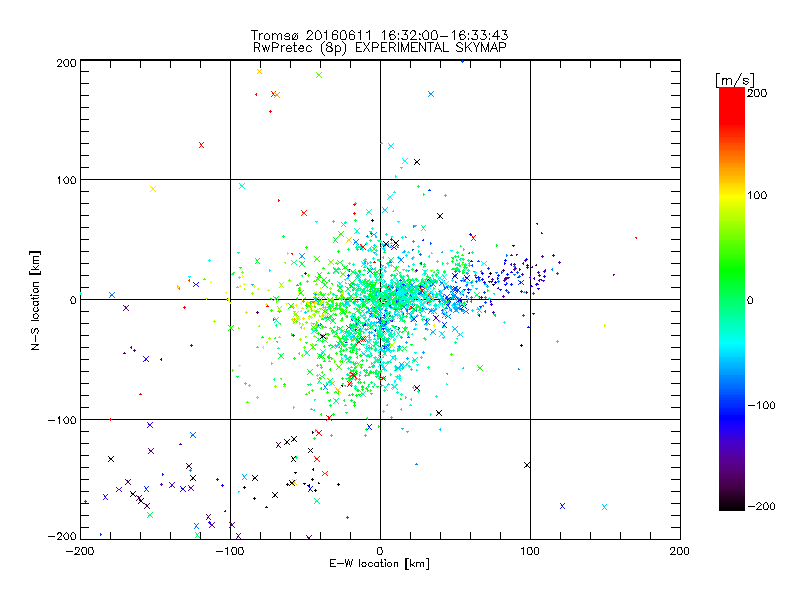Viewport: 800px width, 600px height.
Task: Click the x-axis tick label '200'
Action: pos(680,551)
